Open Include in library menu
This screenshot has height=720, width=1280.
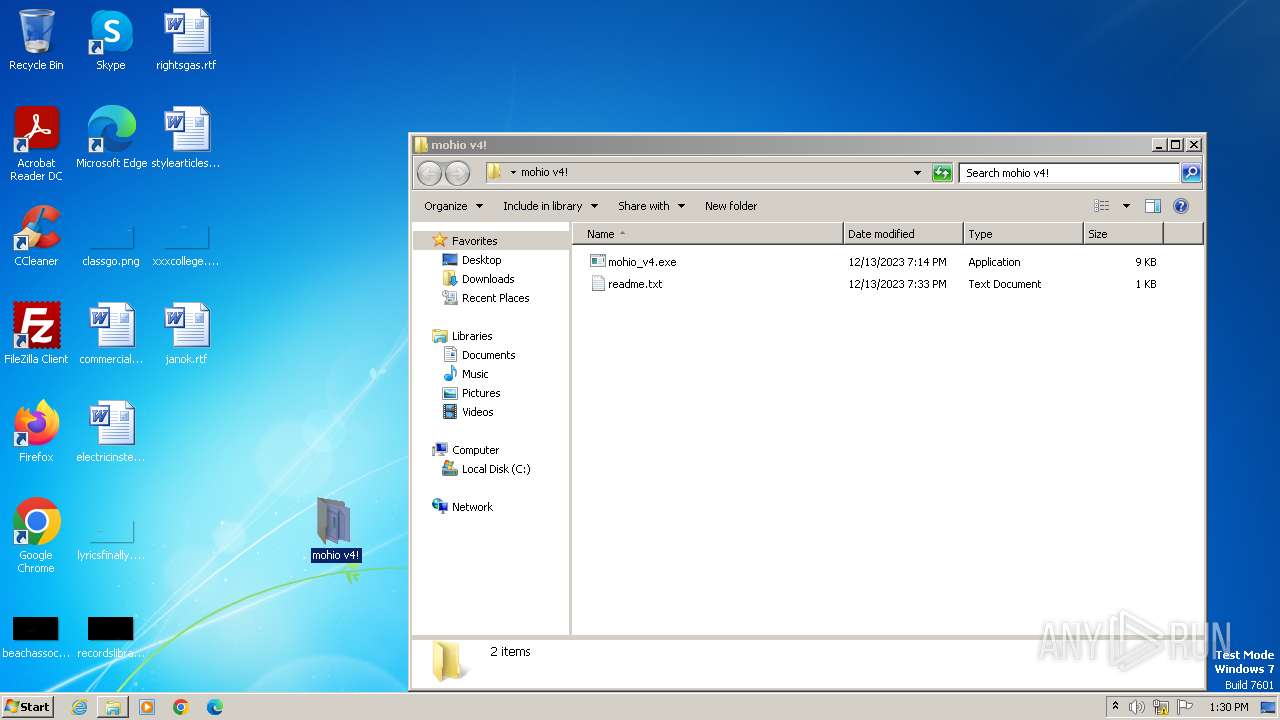(x=550, y=206)
